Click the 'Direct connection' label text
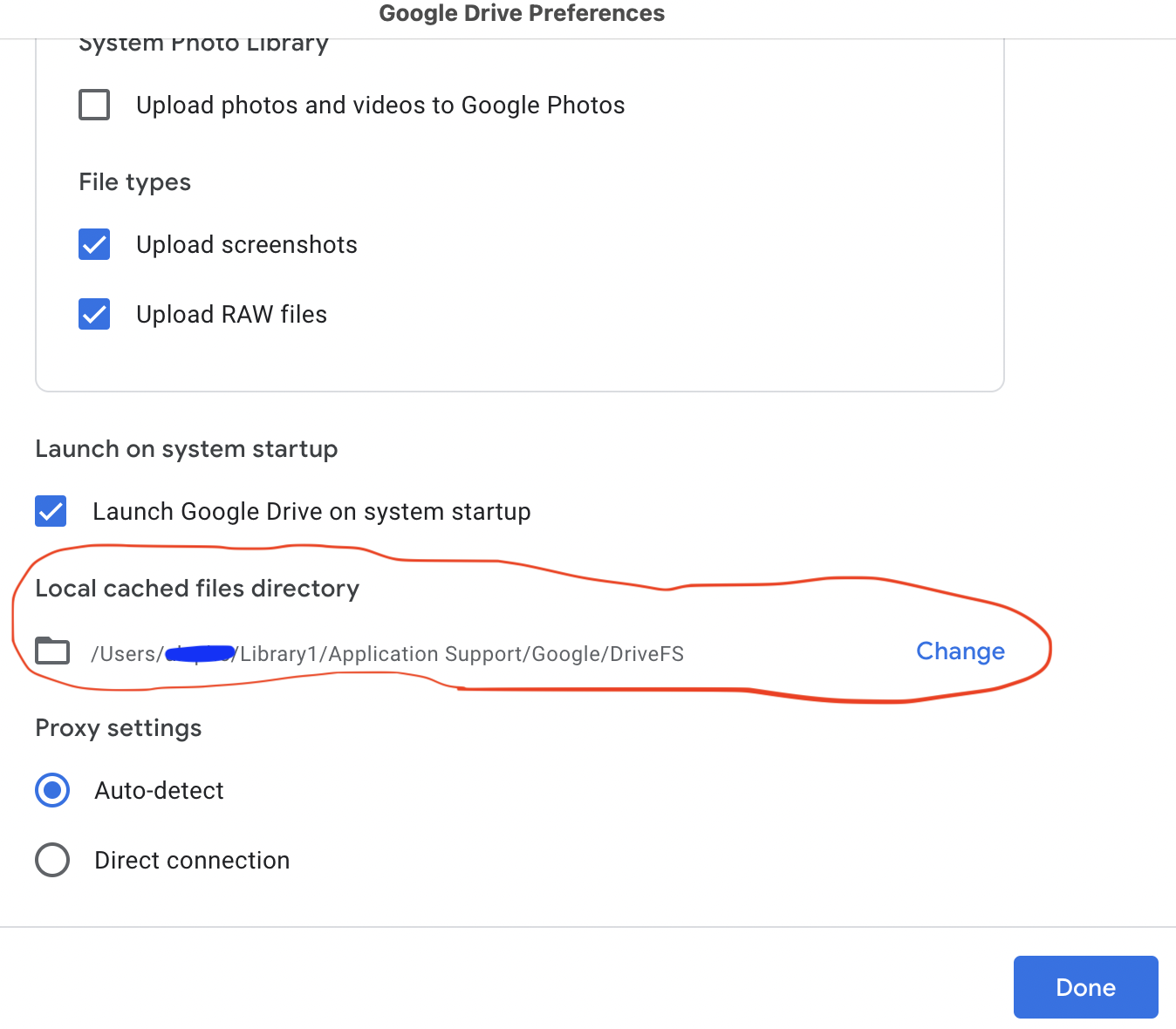Image resolution: width=1176 pixels, height=1029 pixels. 192,861
